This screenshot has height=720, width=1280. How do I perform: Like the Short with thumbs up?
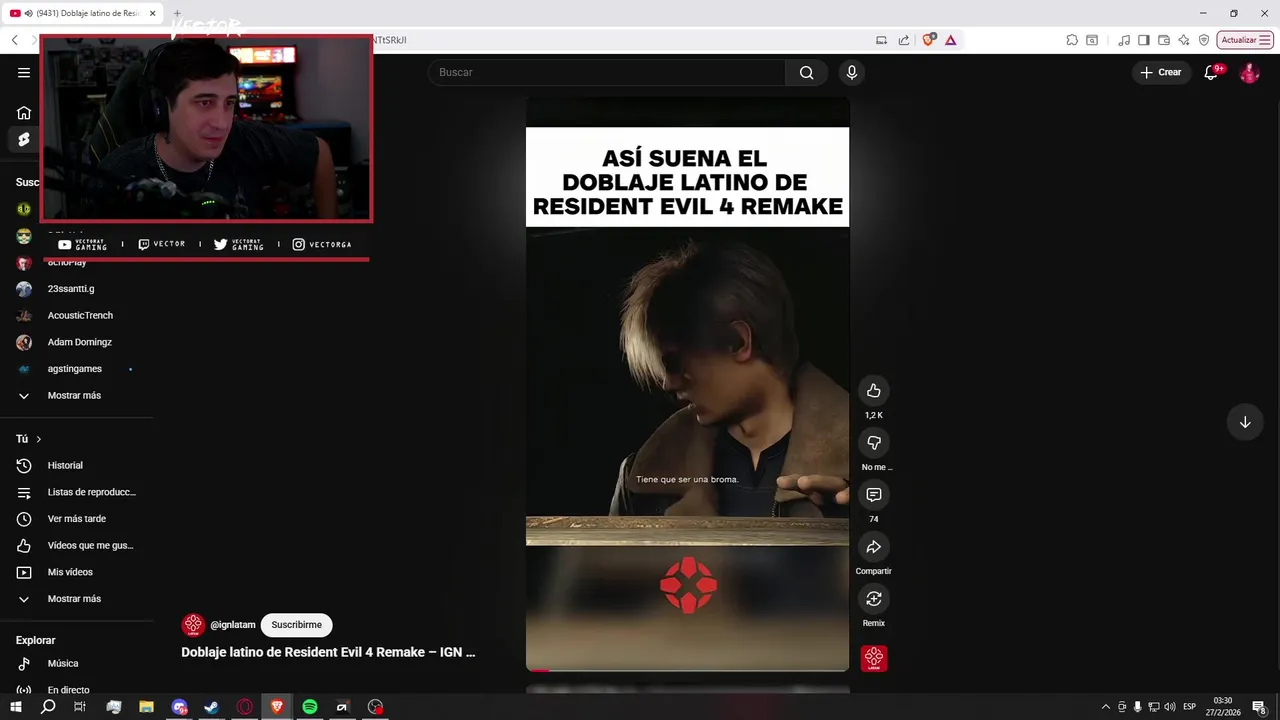pos(874,390)
